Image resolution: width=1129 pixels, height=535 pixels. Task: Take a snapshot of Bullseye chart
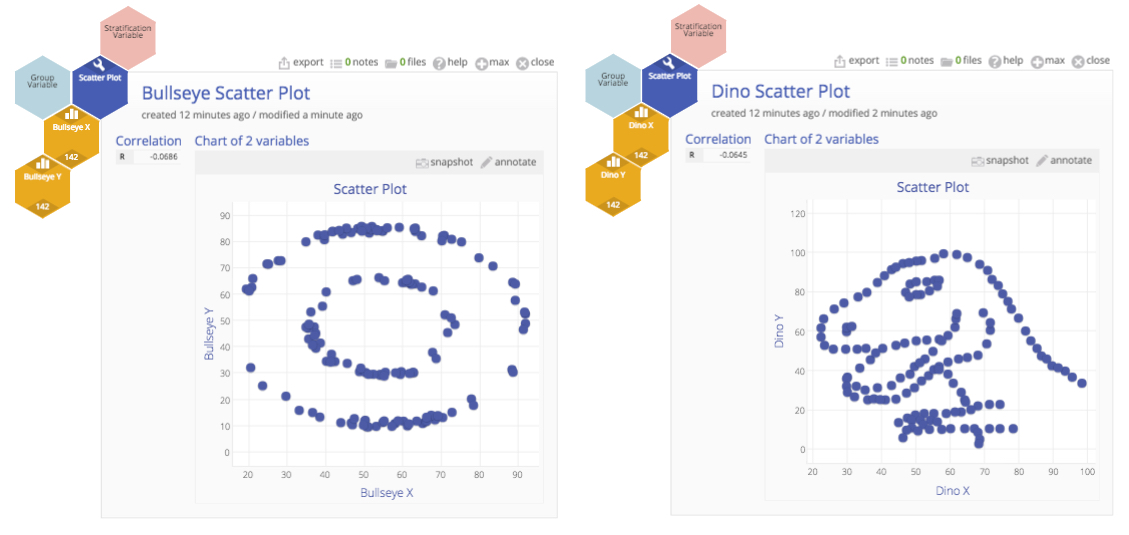click(444, 162)
